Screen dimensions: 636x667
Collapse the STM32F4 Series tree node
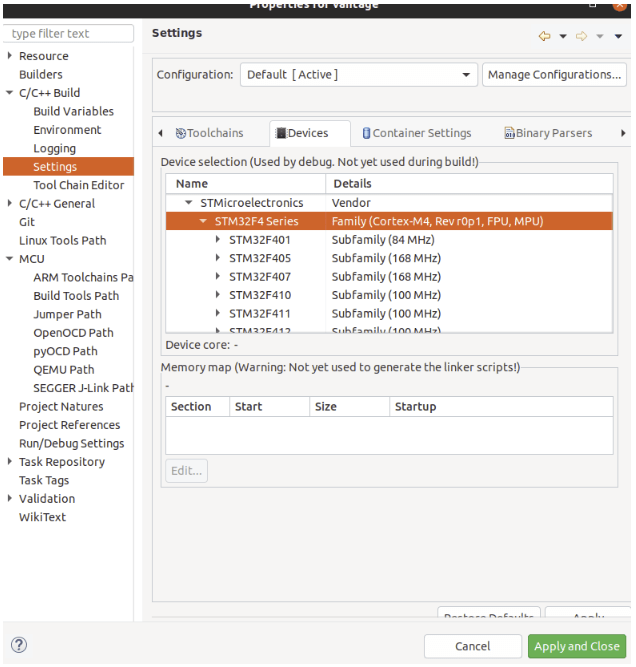(x=203, y=221)
